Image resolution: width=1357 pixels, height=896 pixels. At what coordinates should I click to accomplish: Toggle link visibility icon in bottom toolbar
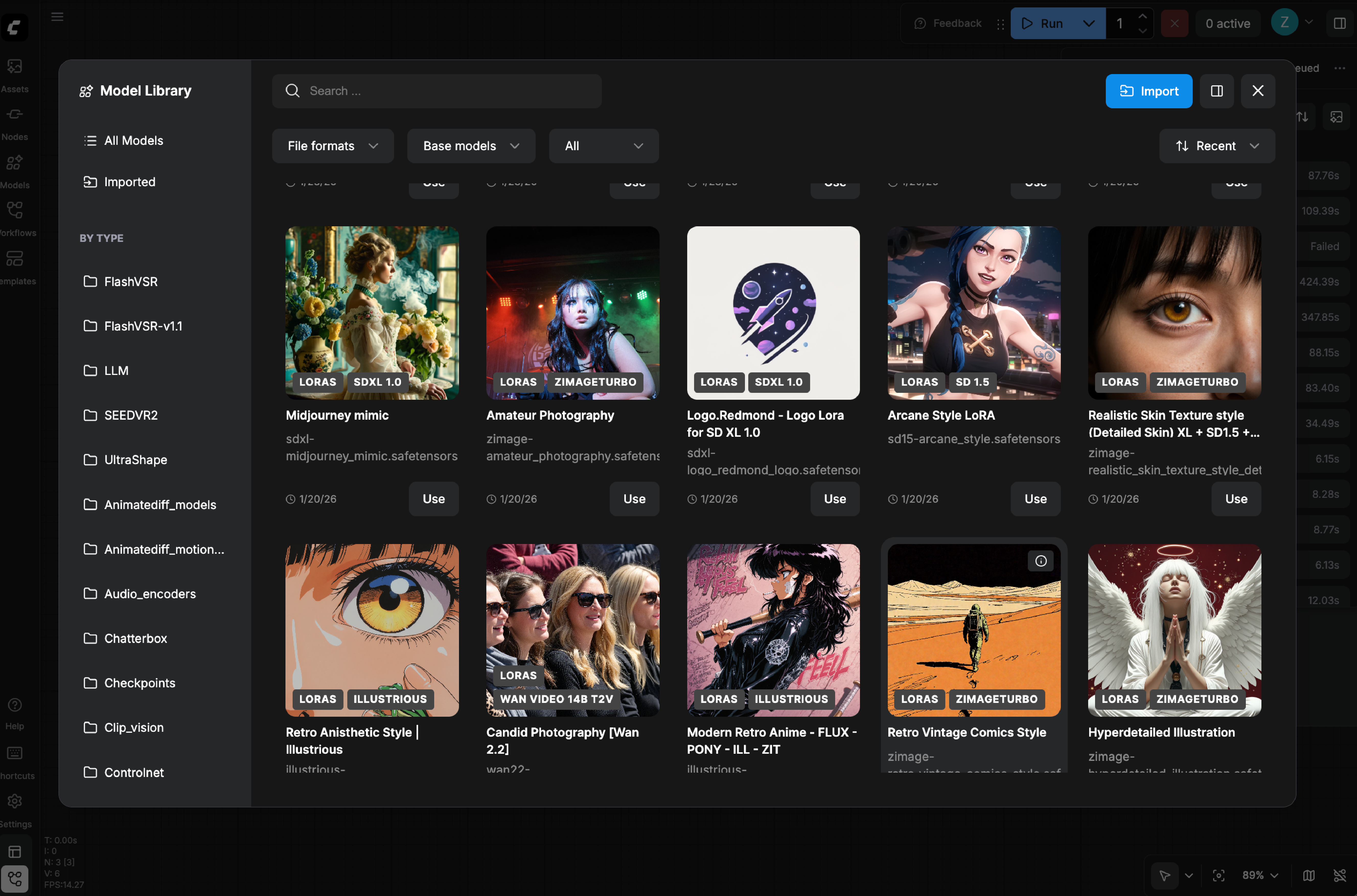pos(1339,875)
